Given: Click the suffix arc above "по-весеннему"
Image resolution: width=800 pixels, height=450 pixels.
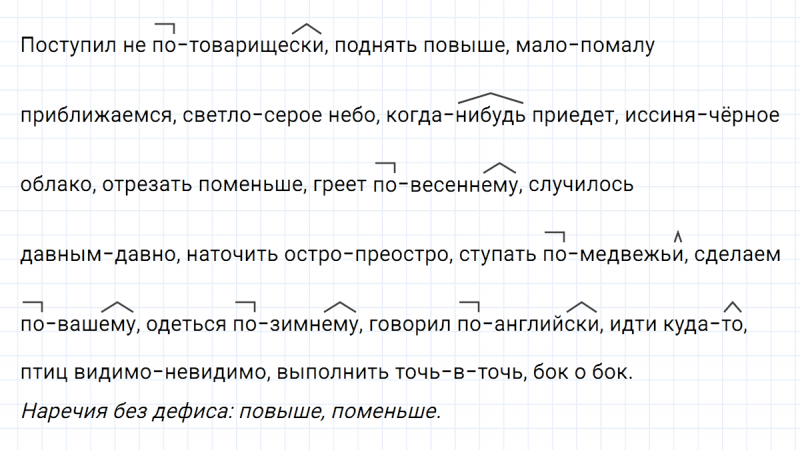Looking at the screenshot, I should click(499, 166).
